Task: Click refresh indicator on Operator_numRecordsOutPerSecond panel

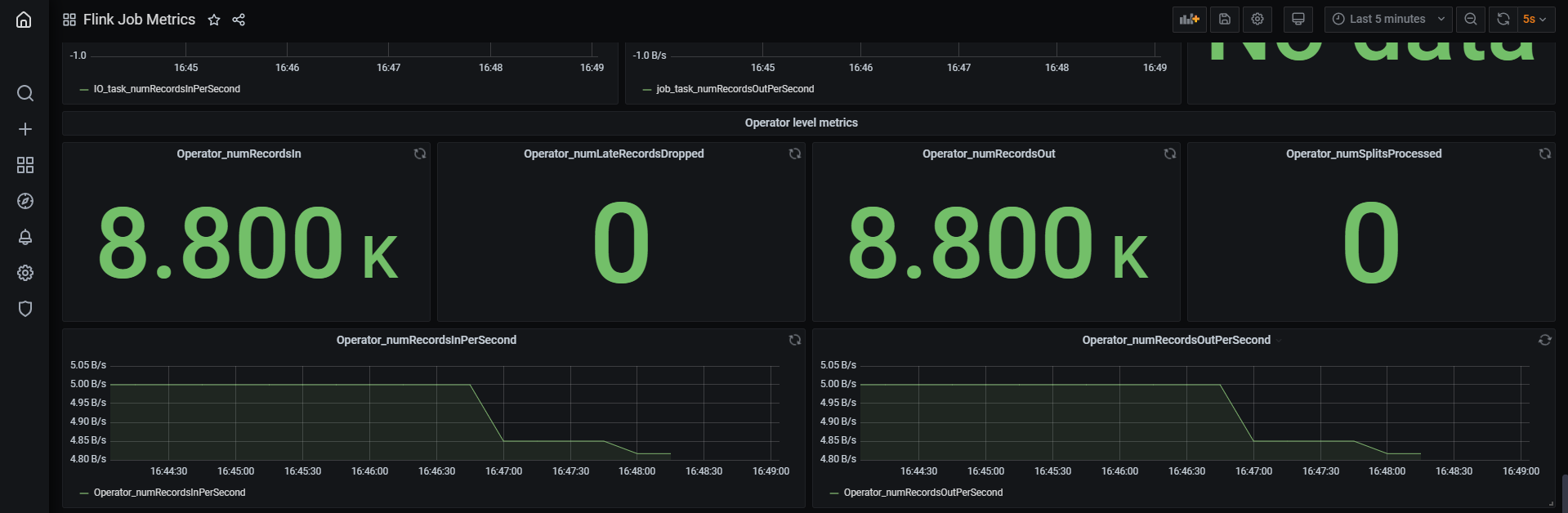Action: point(1545,340)
